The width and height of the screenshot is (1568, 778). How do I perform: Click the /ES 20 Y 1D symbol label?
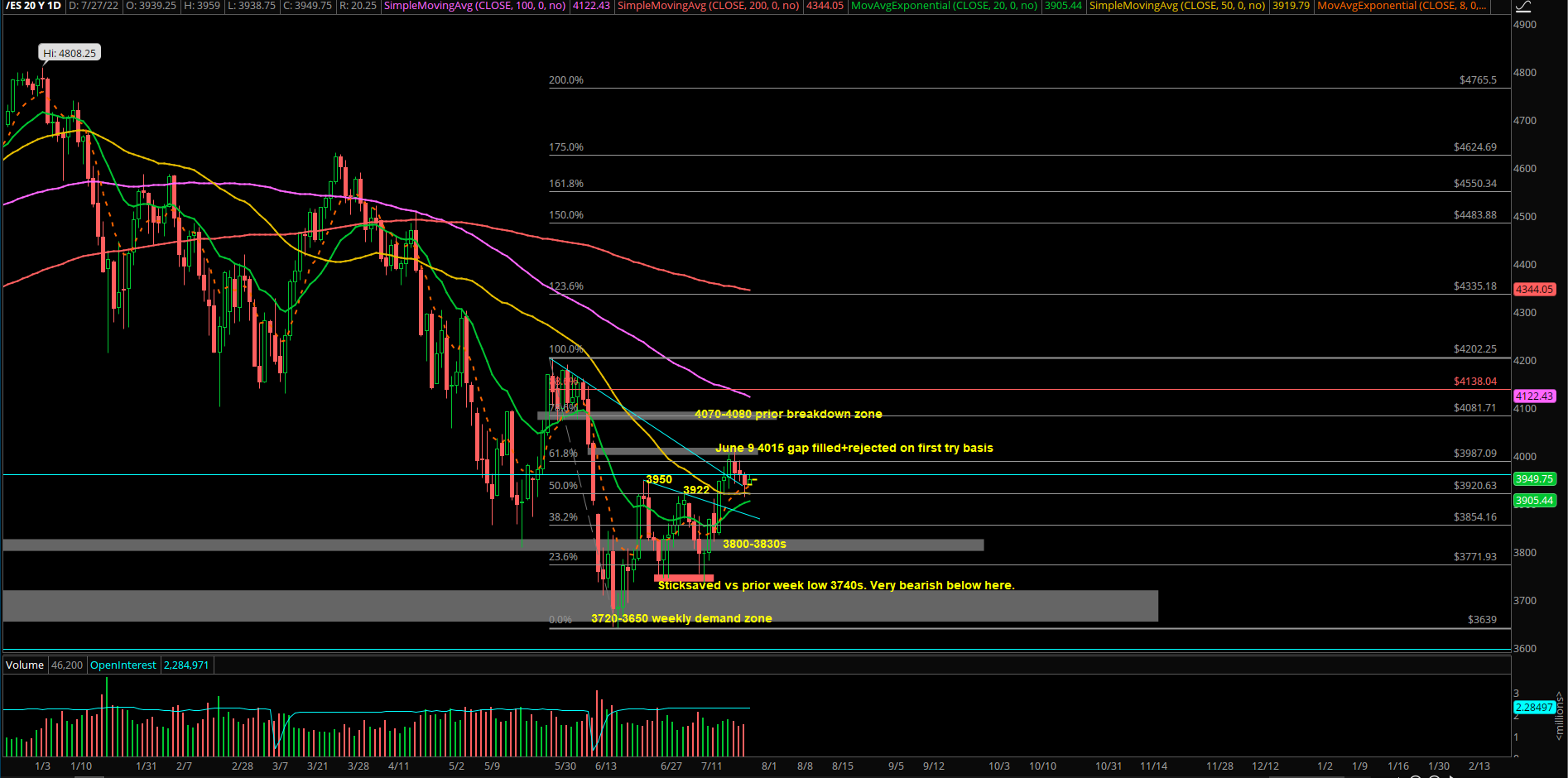(33, 6)
